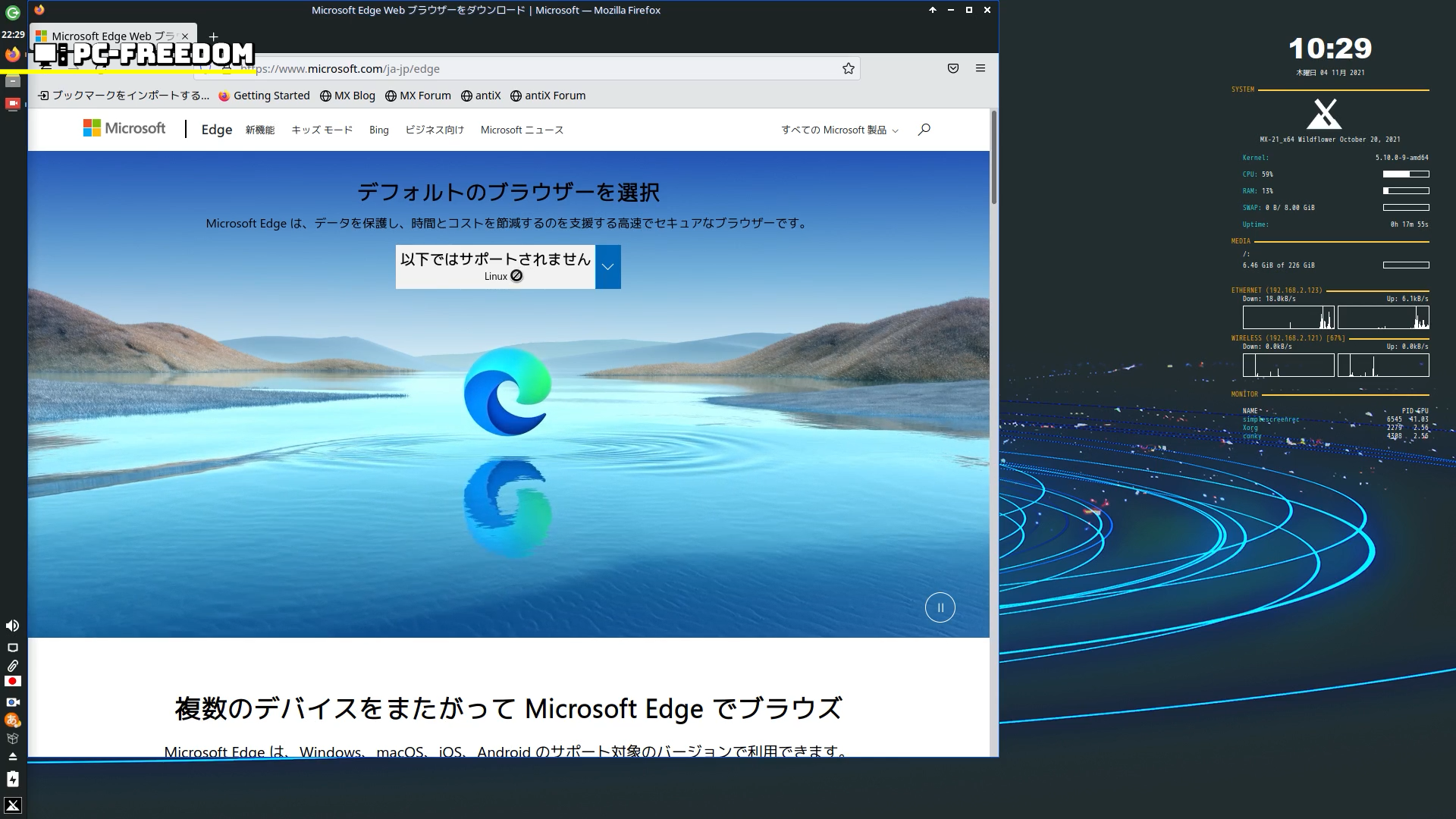Close the Microsoft Edge Web tab
The image size is (1456, 819).
pos(185,36)
